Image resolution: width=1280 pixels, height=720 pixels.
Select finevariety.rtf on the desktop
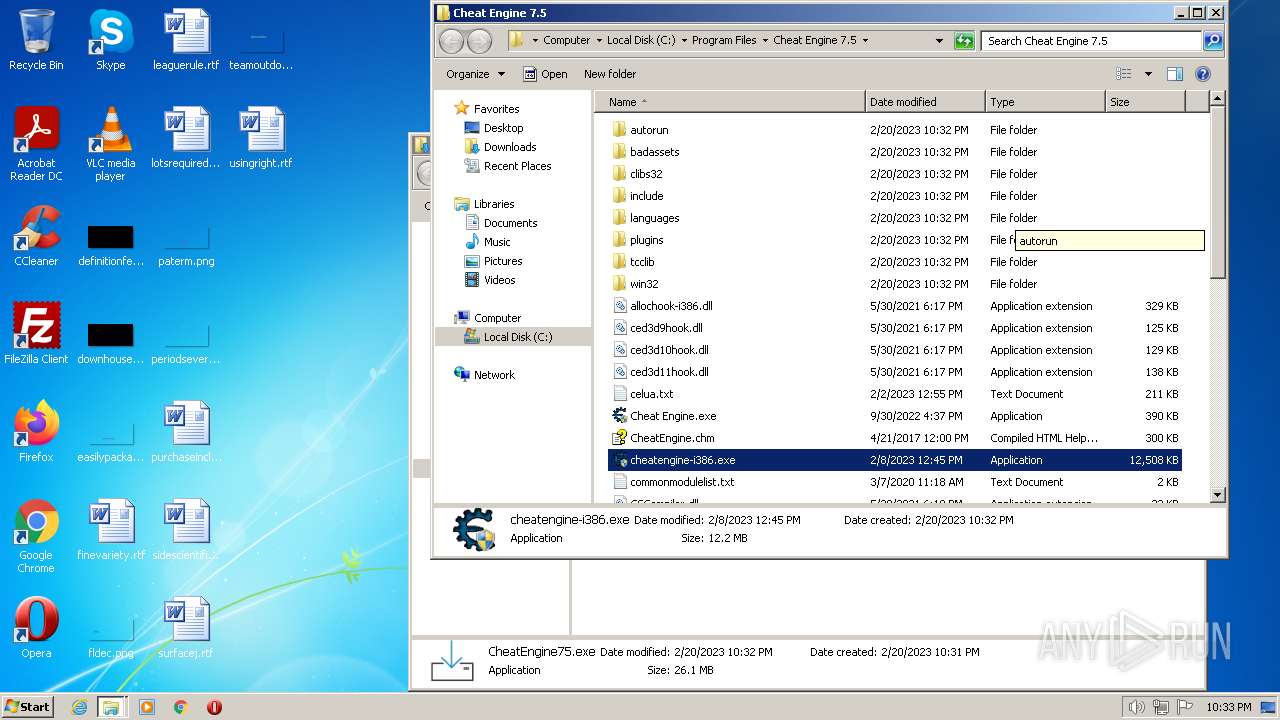pos(111,530)
